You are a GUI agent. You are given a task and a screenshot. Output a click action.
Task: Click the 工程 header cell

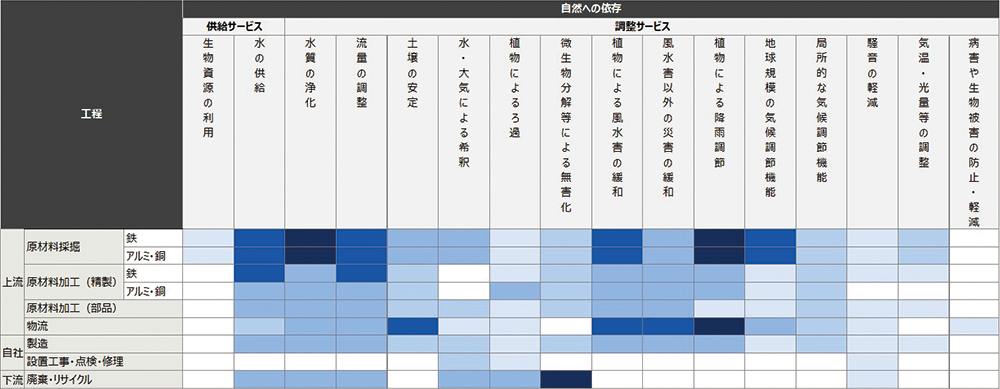coord(91,115)
